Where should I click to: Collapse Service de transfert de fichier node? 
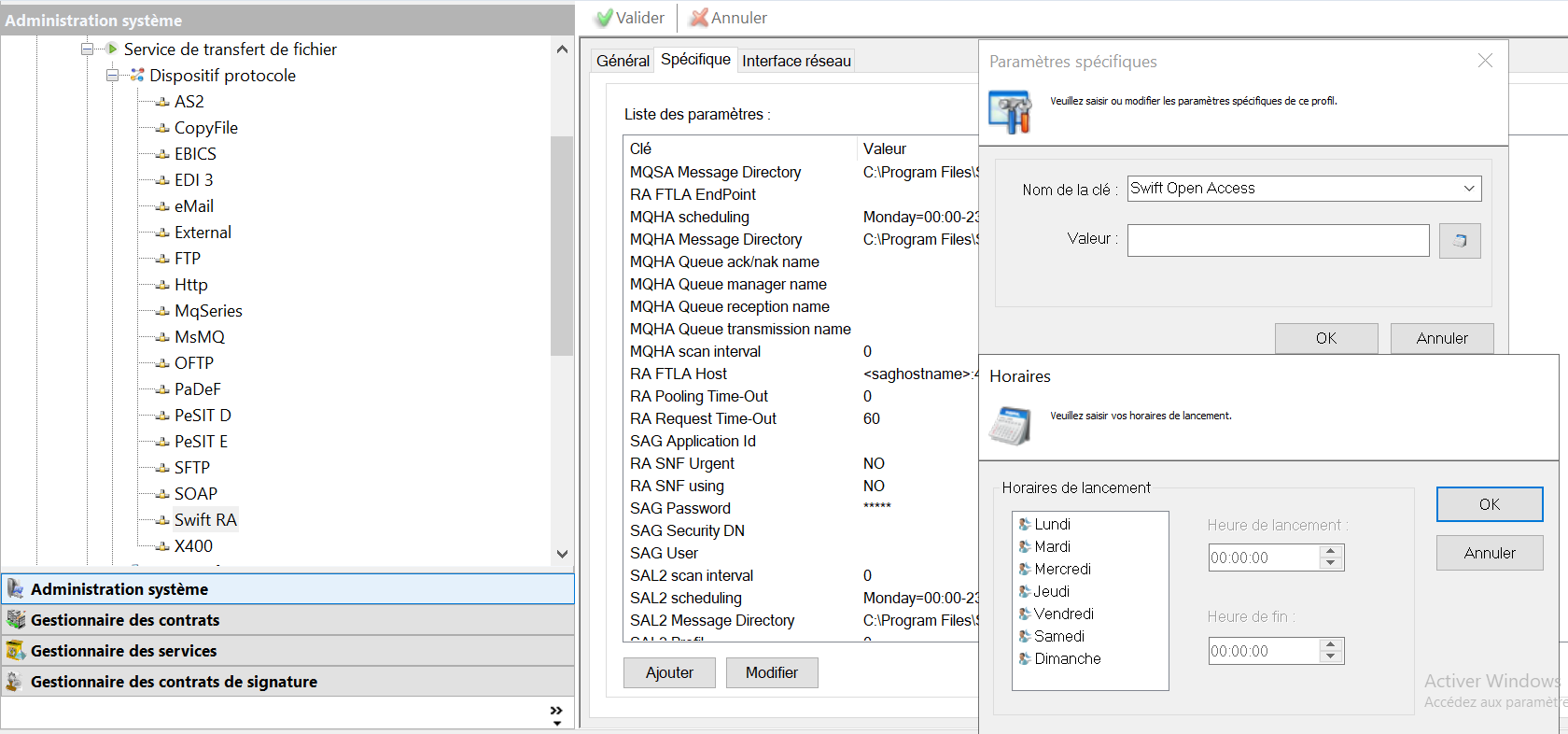coord(87,49)
